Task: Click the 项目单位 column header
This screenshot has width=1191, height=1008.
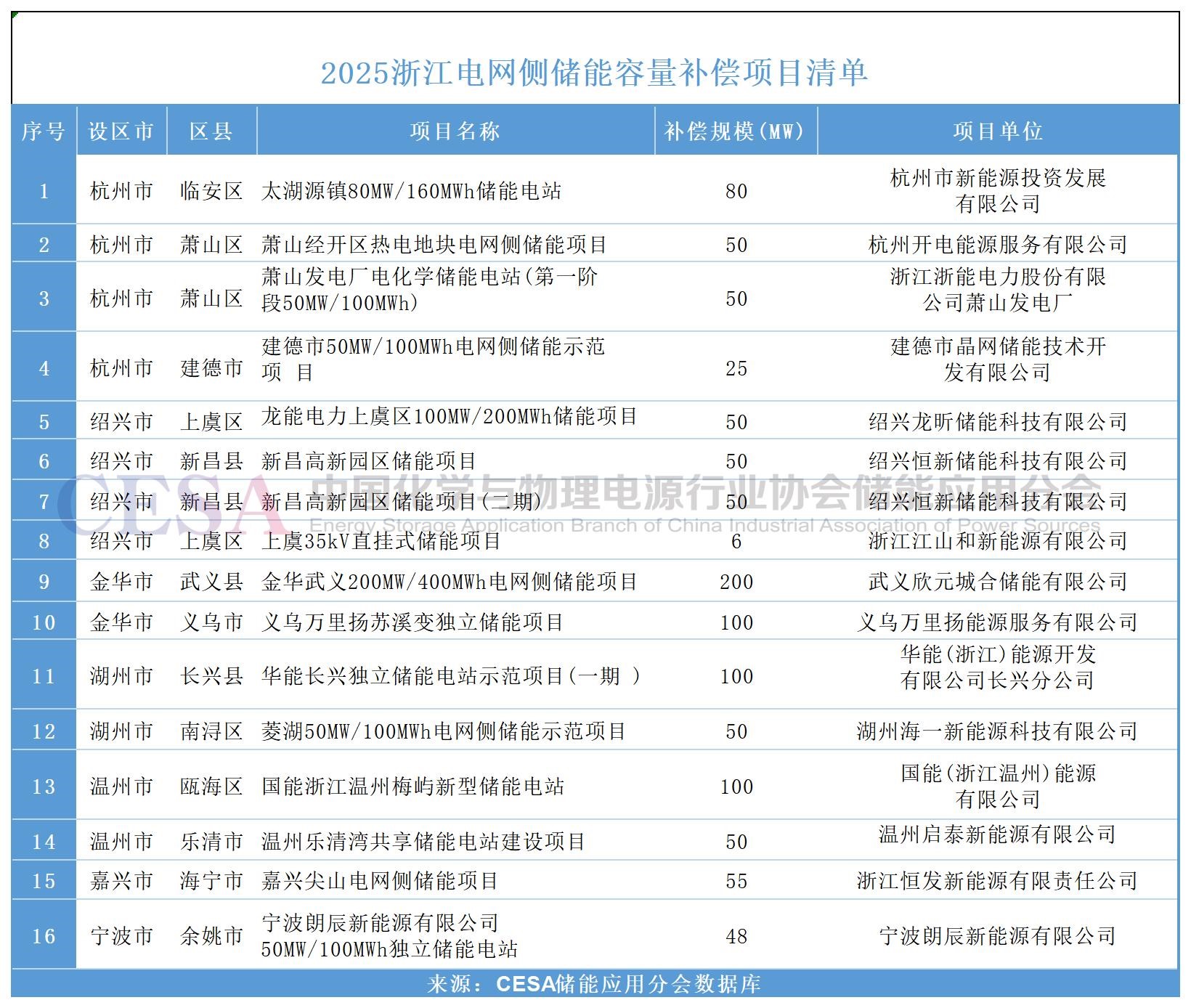Action: [998, 131]
